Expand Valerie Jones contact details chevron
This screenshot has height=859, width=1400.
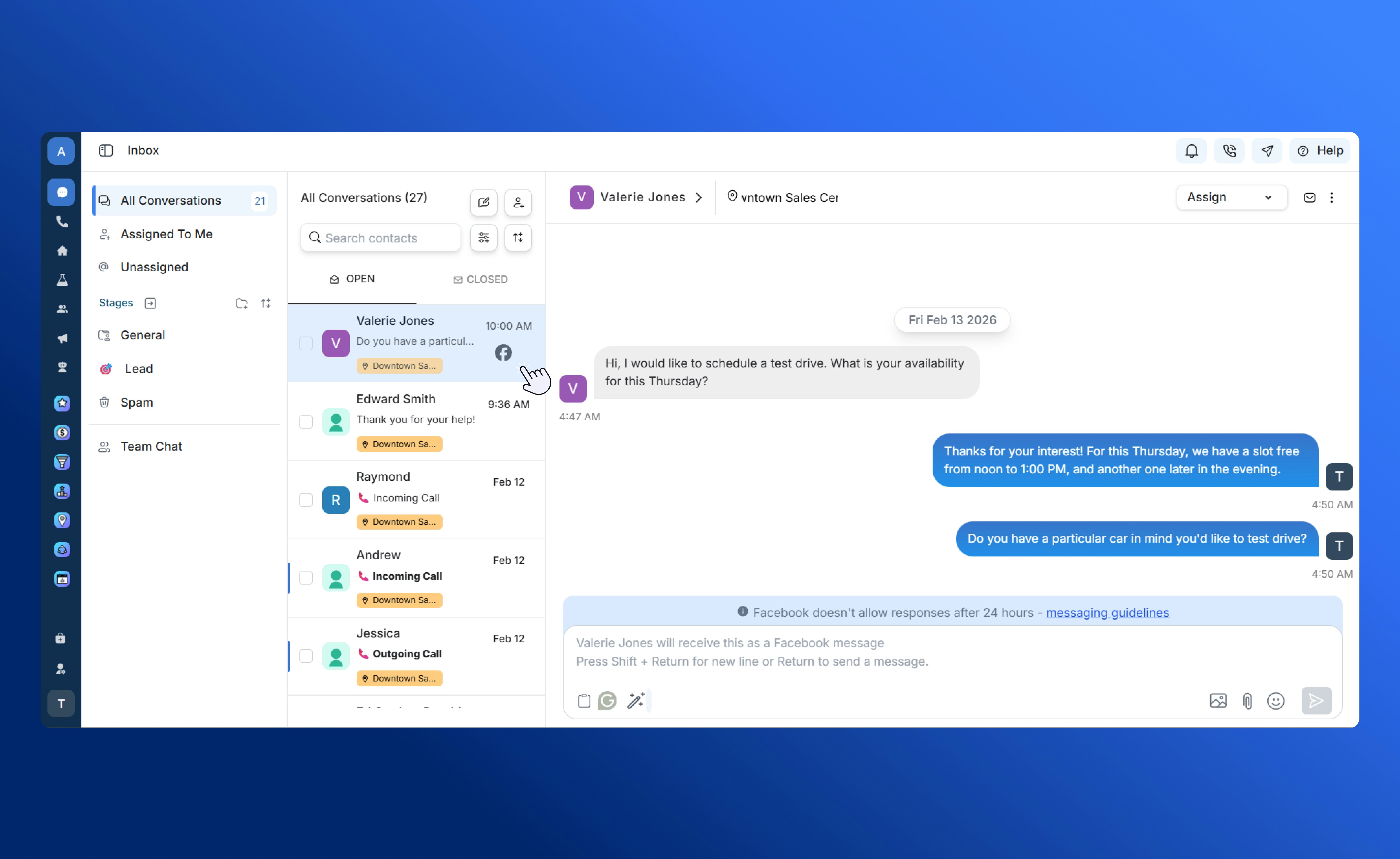pyautogui.click(x=699, y=197)
